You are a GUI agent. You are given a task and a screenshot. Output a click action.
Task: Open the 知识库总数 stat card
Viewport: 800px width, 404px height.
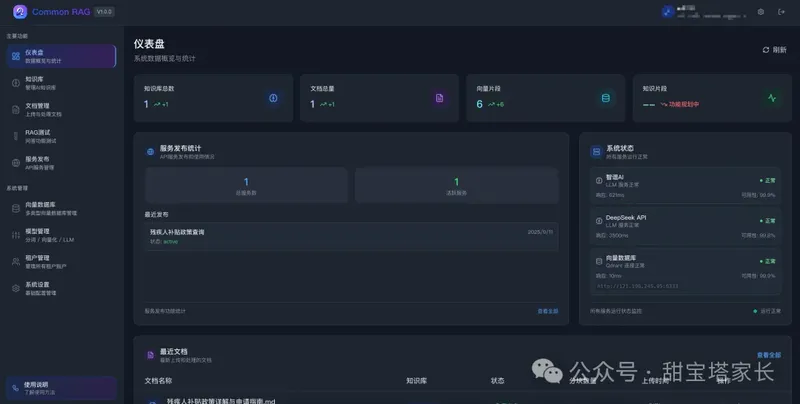[x=213, y=98]
